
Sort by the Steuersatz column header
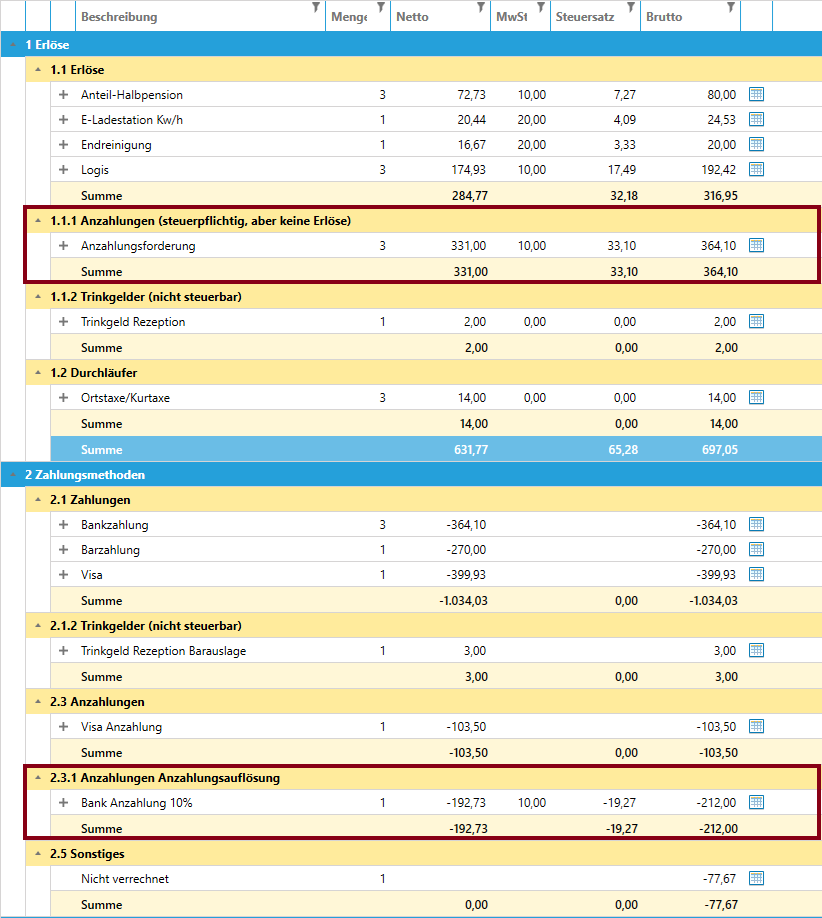point(585,17)
